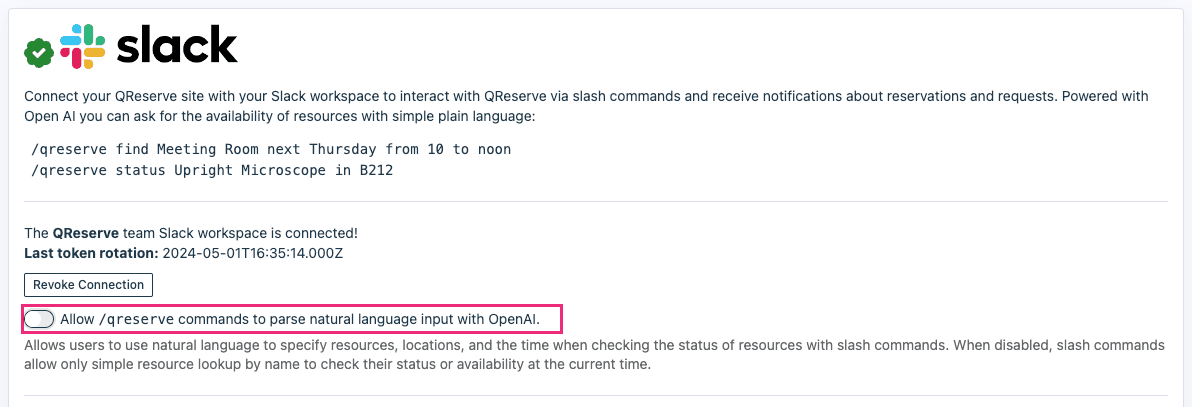
Task: Click the green verified checkmark badge
Action: pos(39,51)
